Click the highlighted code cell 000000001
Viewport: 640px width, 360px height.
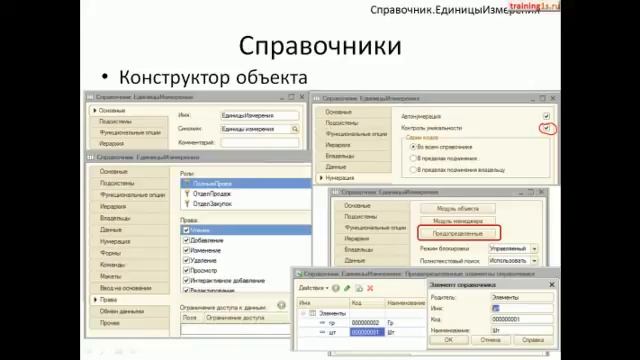pos(367,333)
